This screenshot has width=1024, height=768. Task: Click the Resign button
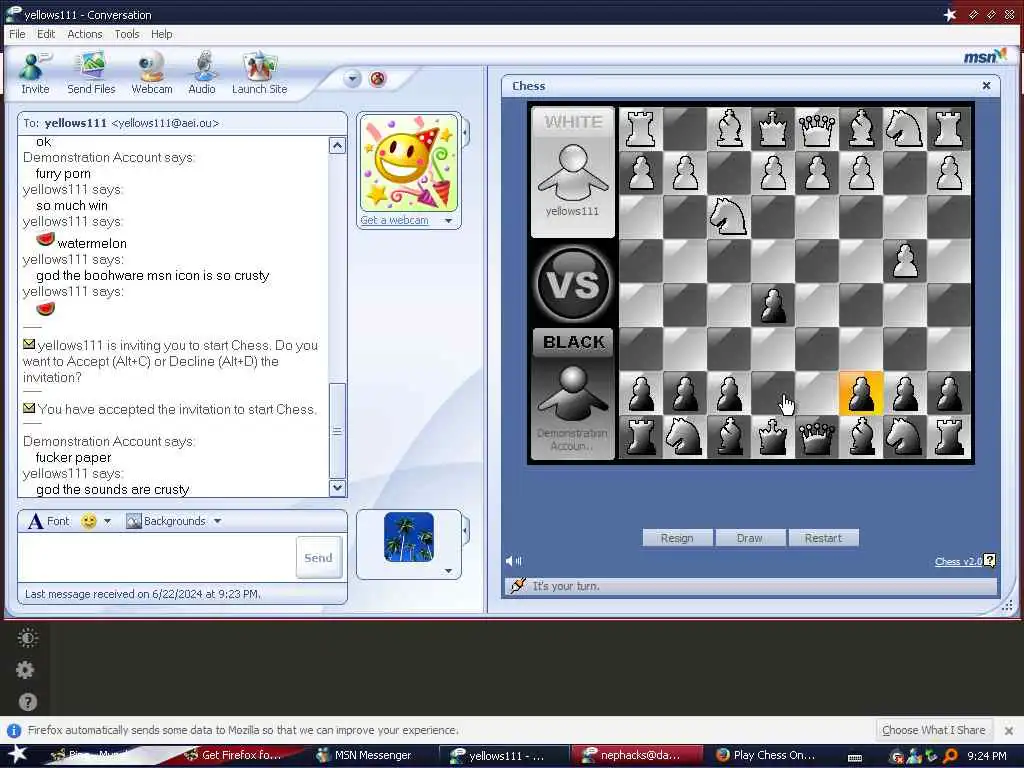[x=677, y=538]
